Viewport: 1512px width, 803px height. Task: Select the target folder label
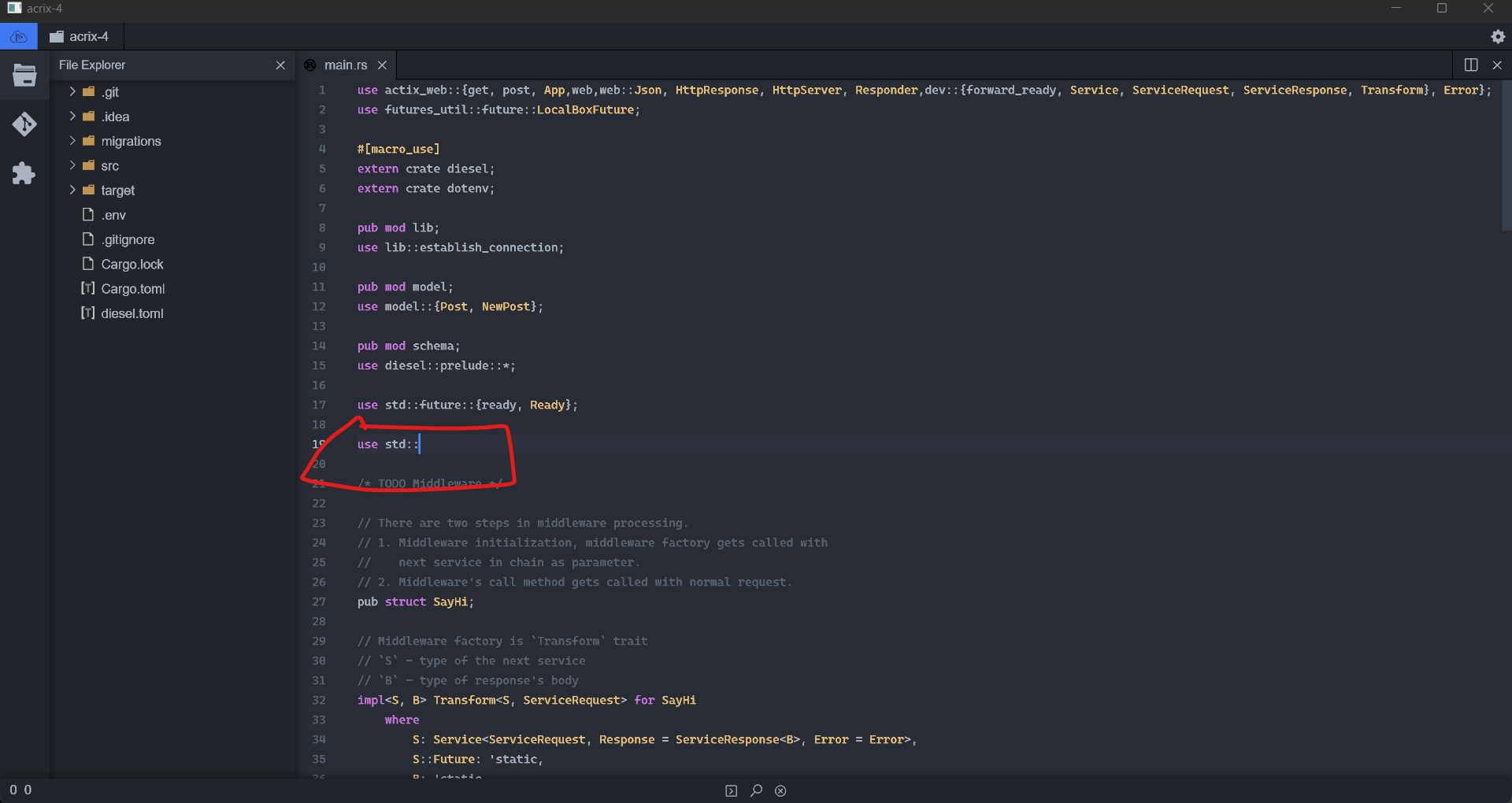[x=117, y=191]
